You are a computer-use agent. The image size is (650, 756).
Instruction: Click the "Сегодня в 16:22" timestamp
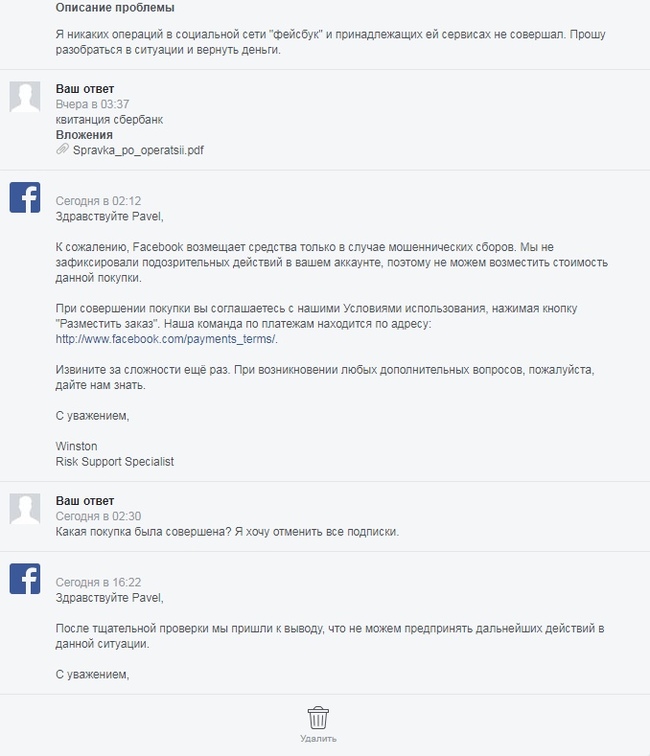click(x=98, y=582)
